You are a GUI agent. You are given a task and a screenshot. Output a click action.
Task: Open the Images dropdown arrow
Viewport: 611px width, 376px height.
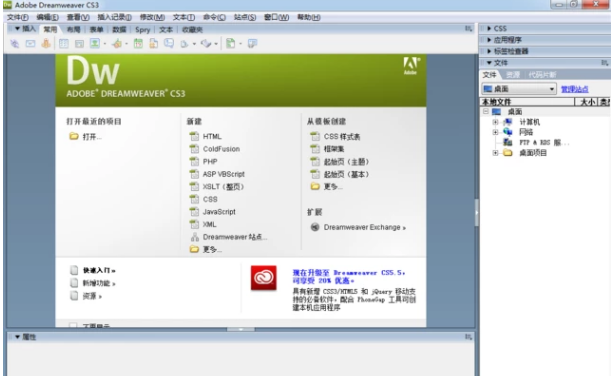point(105,44)
